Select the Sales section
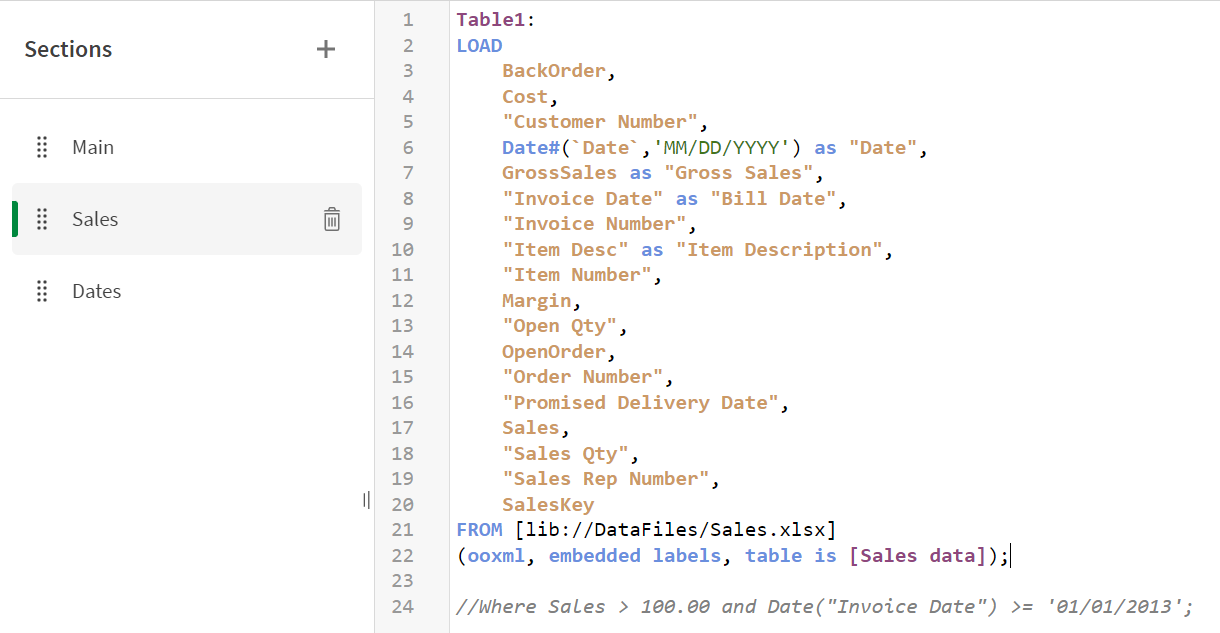This screenshot has width=1220, height=633. pos(186,219)
